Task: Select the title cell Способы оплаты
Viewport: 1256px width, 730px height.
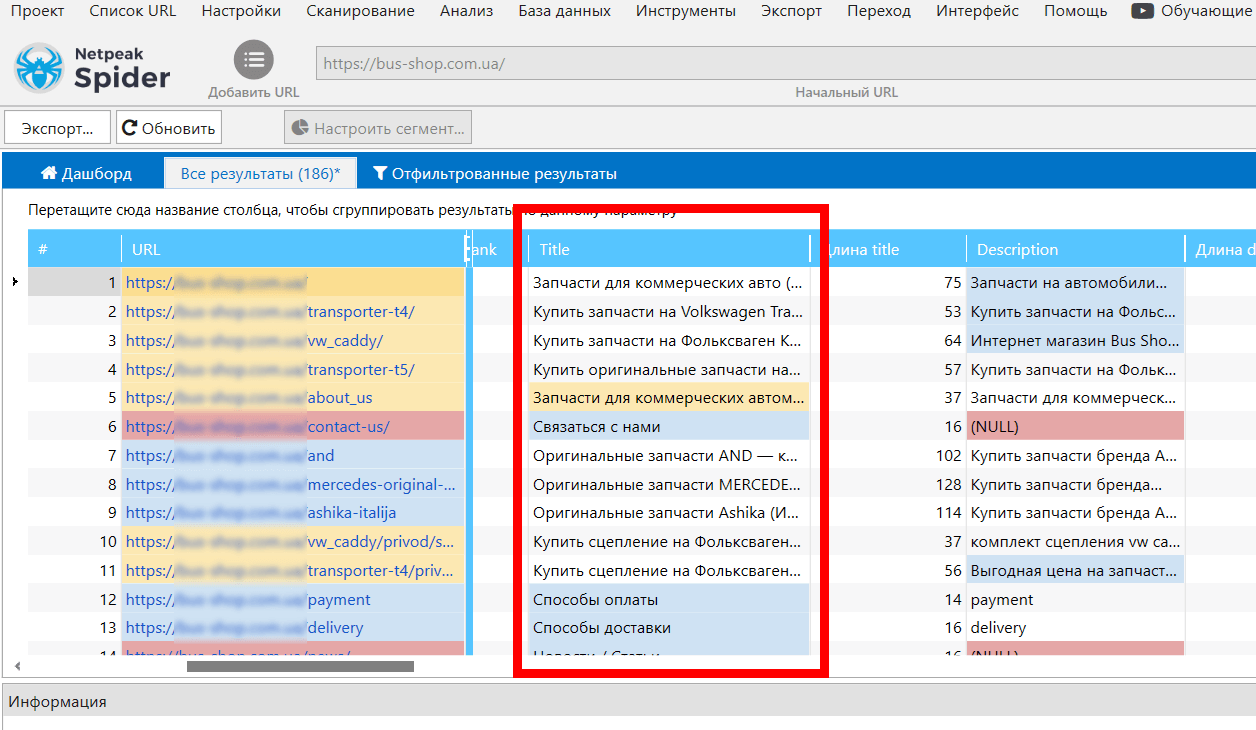Action: pos(669,599)
